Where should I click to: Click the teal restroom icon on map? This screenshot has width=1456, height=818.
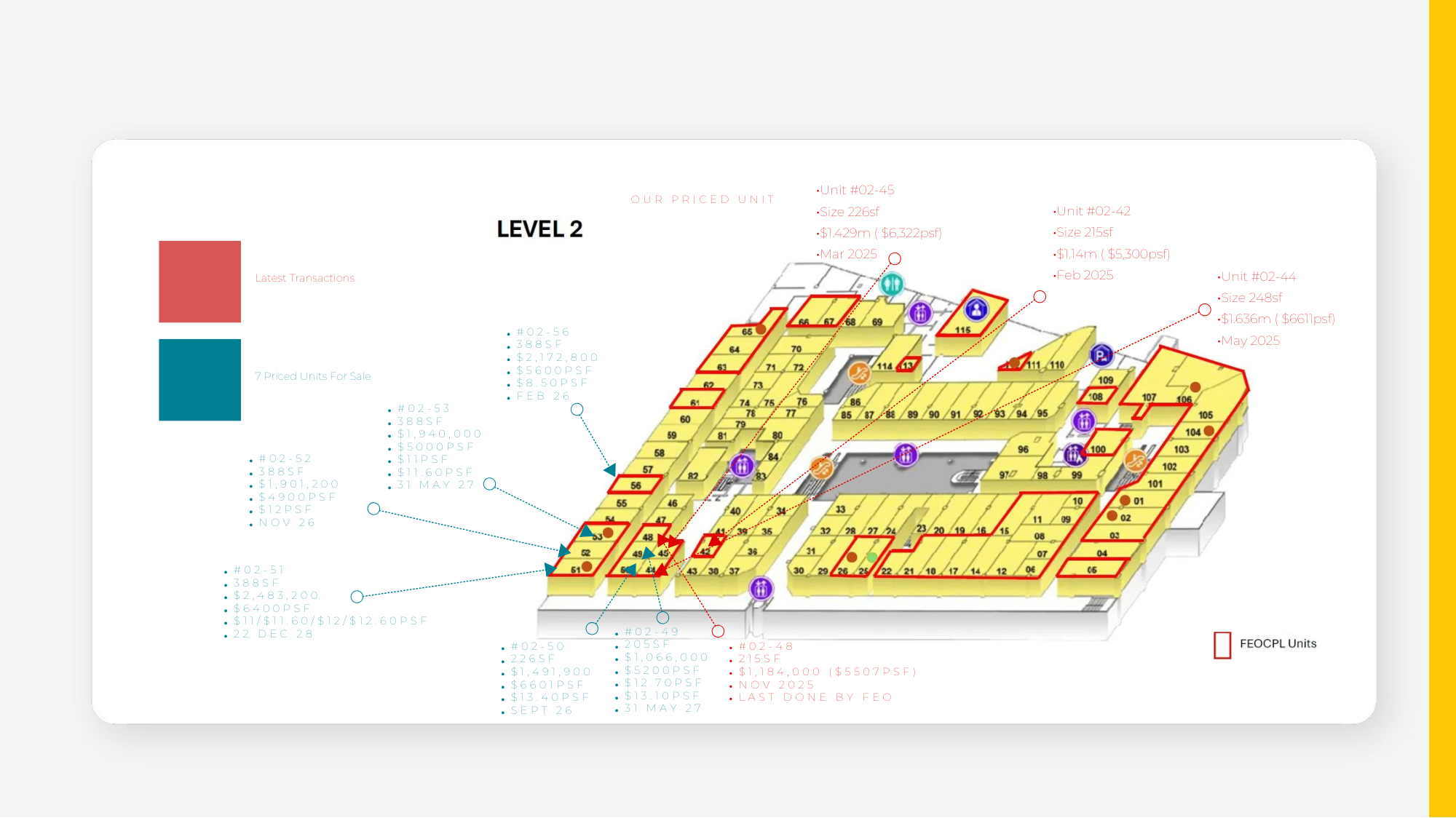pos(892,284)
